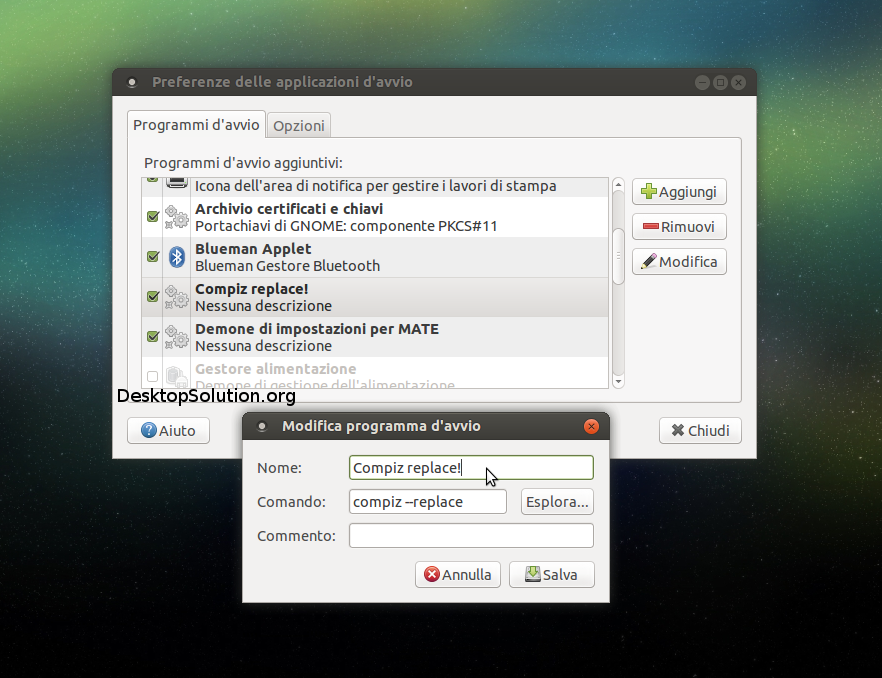Screen dimensions: 882x678
Task: Select 'Icona dell'area di notifica' row
Action: point(375,186)
